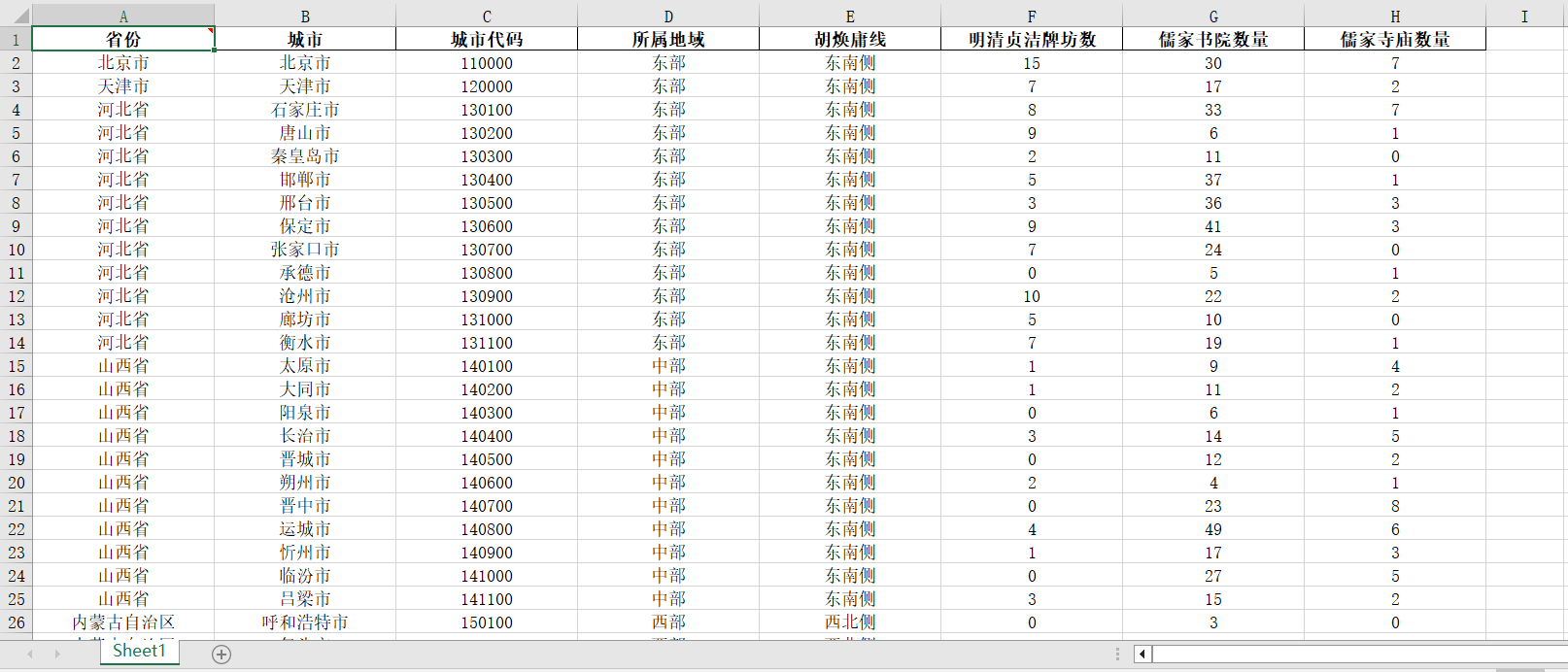Select the 内蒙古自治区 province cell
The height and width of the screenshot is (672, 1568).
pyautogui.click(x=123, y=622)
